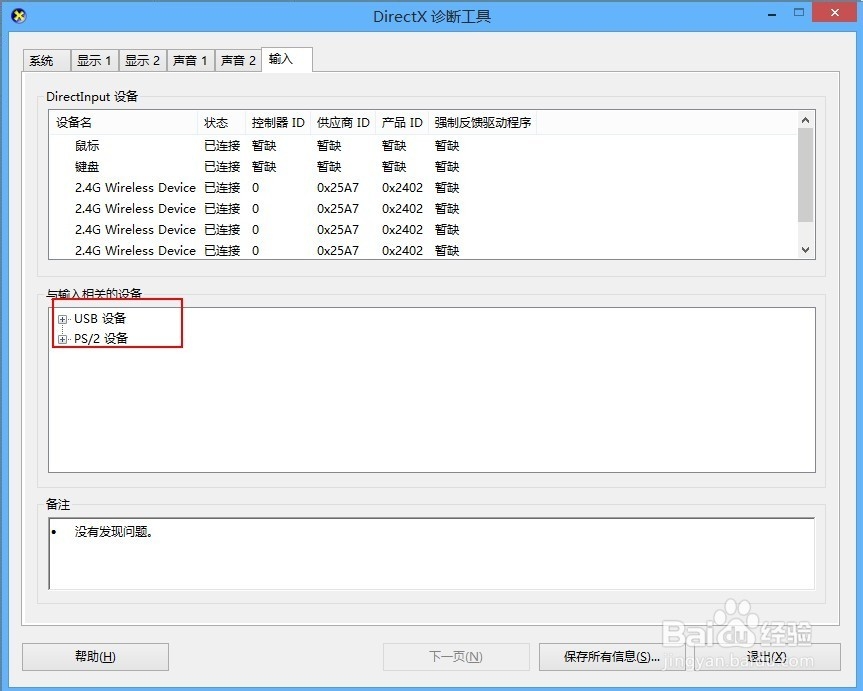Click the device list scroll-up arrow
863x691 pixels.
[x=806, y=119]
